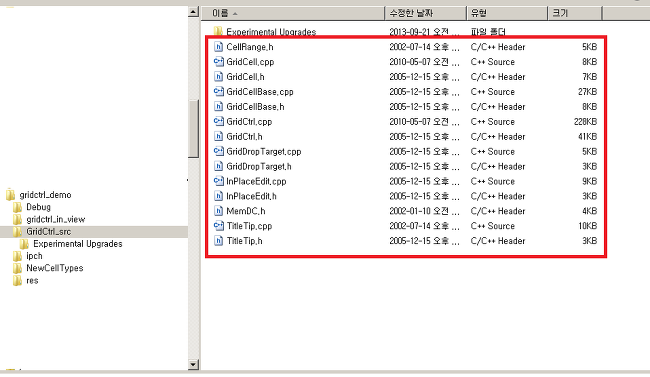
Task: Sort files by 수정한 날짜 column header
Action: pyautogui.click(x=426, y=13)
